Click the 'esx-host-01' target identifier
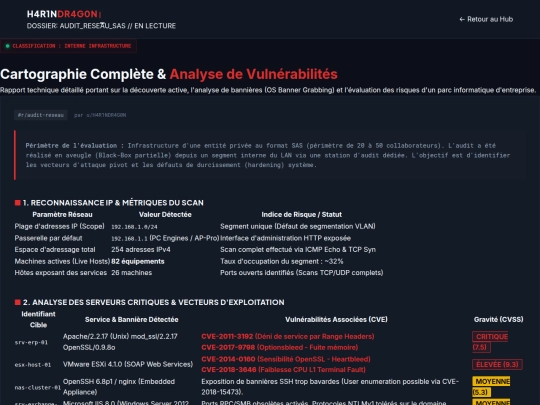540x405 pixels. tap(33, 365)
